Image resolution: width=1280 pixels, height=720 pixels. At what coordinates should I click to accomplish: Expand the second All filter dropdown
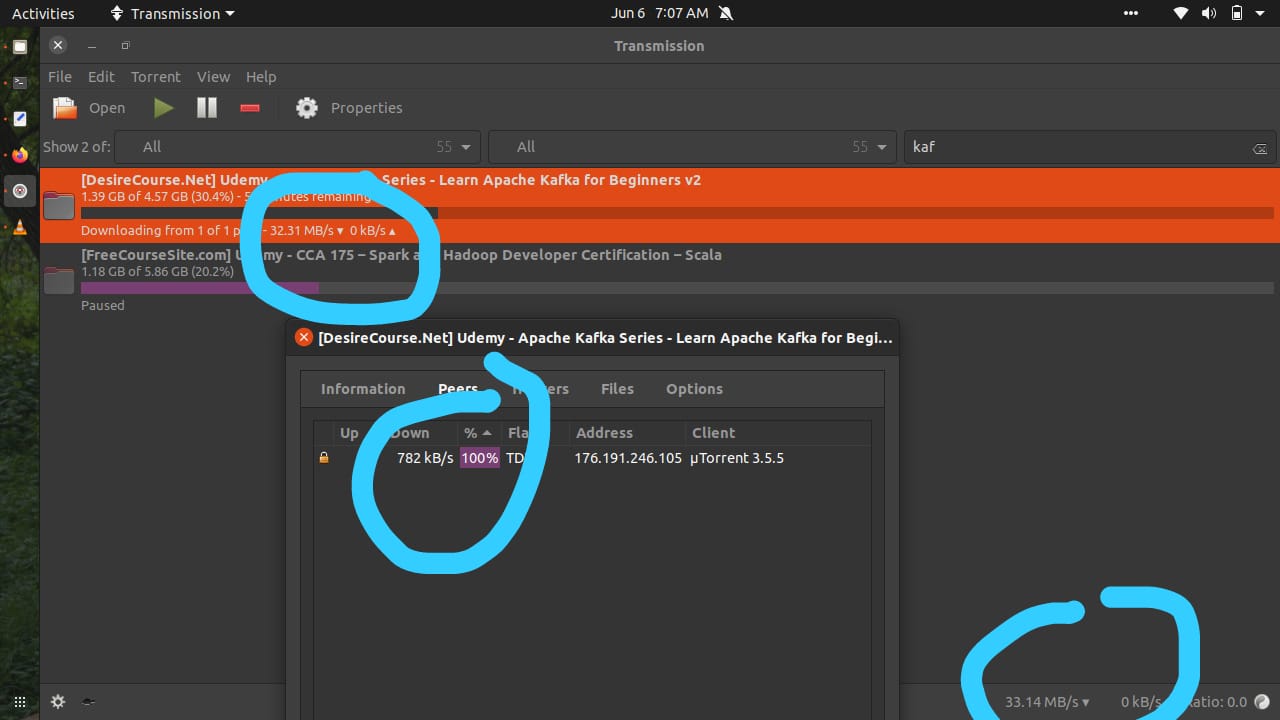click(692, 146)
